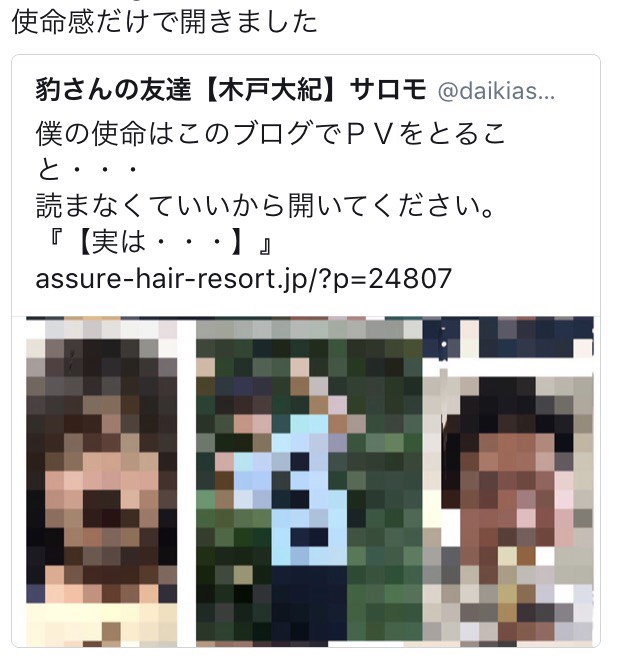
Task: Tap the navy strip atop right image
Action: [x=508, y=339]
